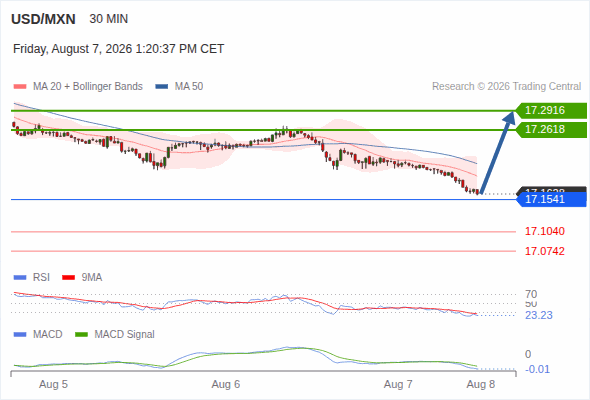Click the blue upward forecast arrow head
590x400 pixels.
point(509,117)
